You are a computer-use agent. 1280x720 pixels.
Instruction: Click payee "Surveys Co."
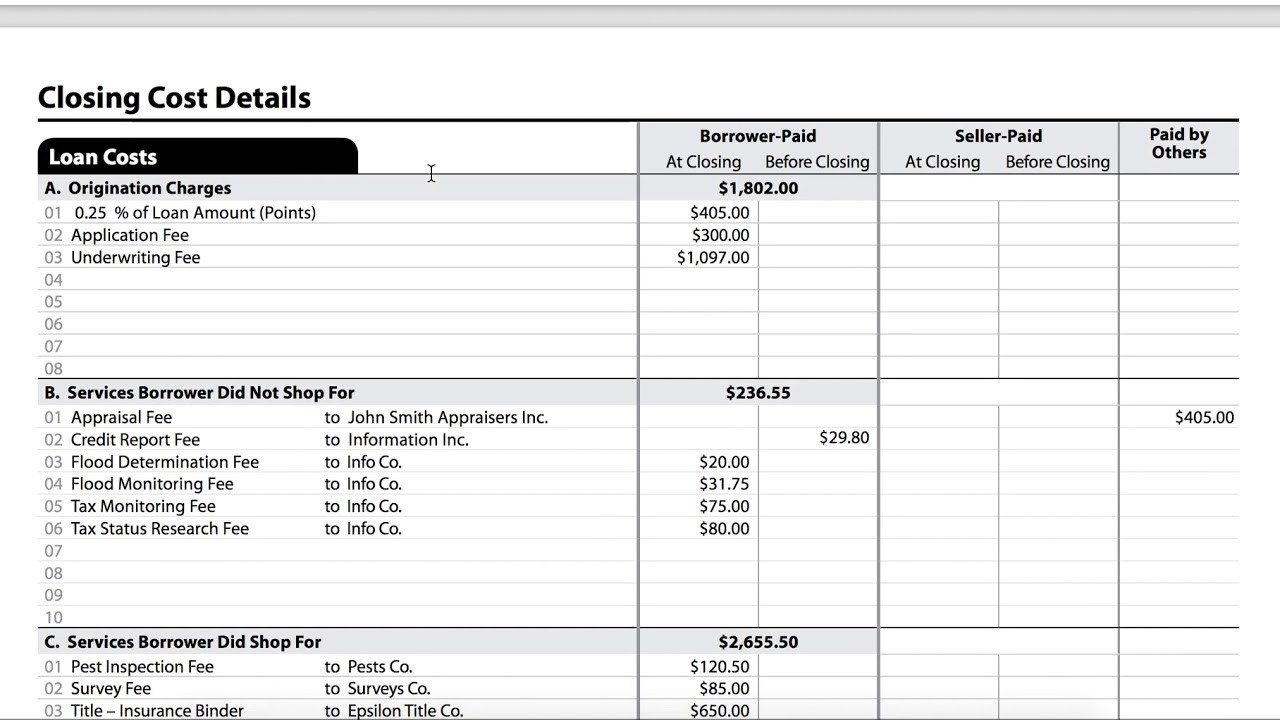pyautogui.click(x=389, y=689)
